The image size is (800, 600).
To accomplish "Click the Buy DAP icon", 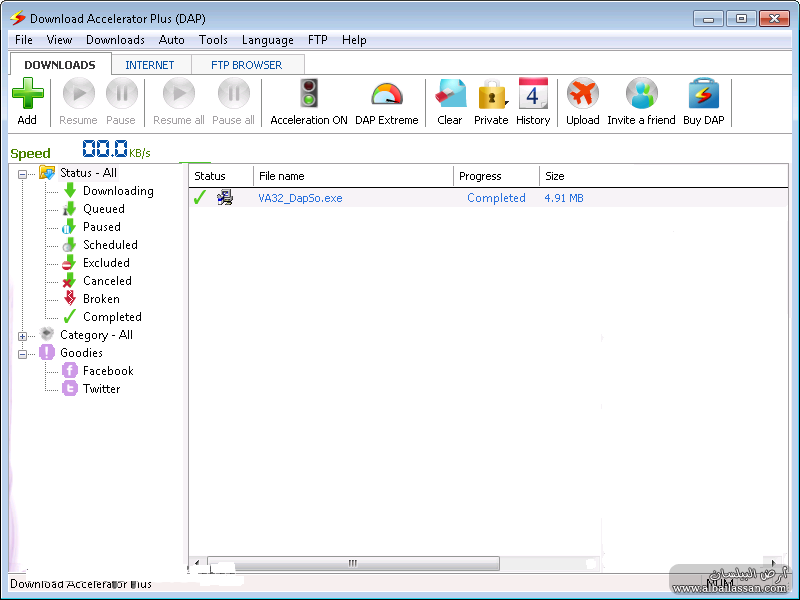I will click(x=704, y=94).
